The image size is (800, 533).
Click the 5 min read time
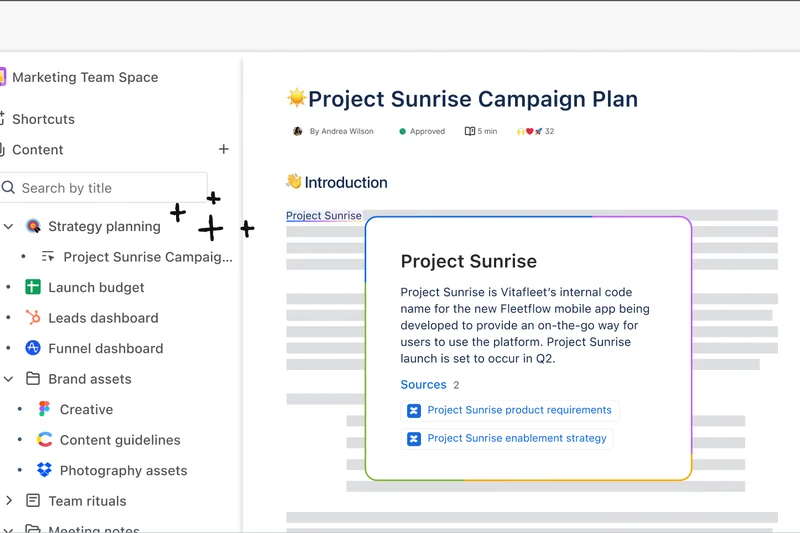click(x=487, y=131)
